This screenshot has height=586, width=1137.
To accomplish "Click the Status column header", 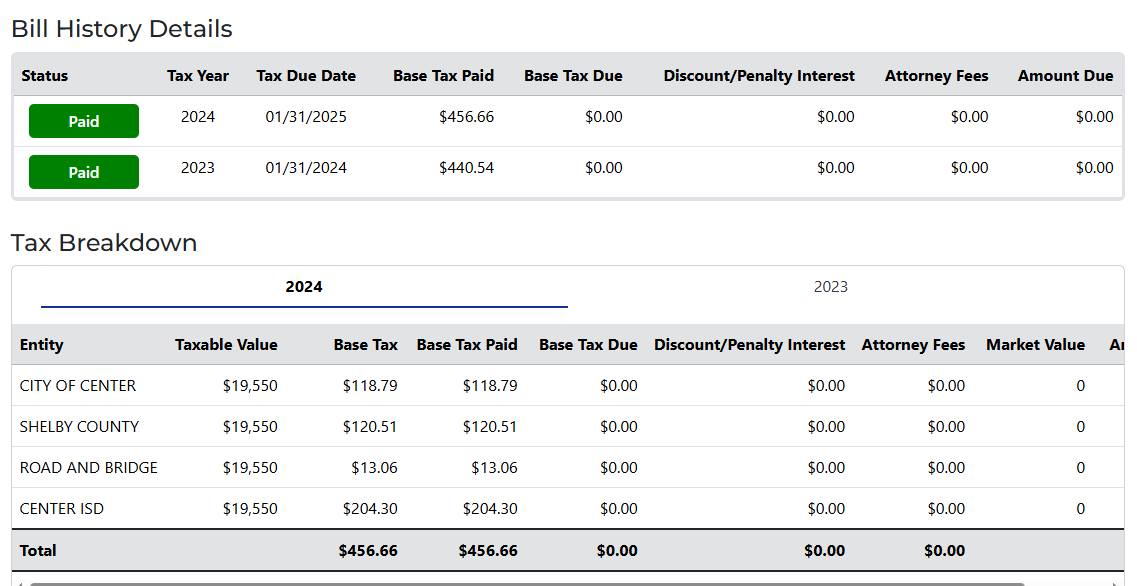I will point(45,76).
